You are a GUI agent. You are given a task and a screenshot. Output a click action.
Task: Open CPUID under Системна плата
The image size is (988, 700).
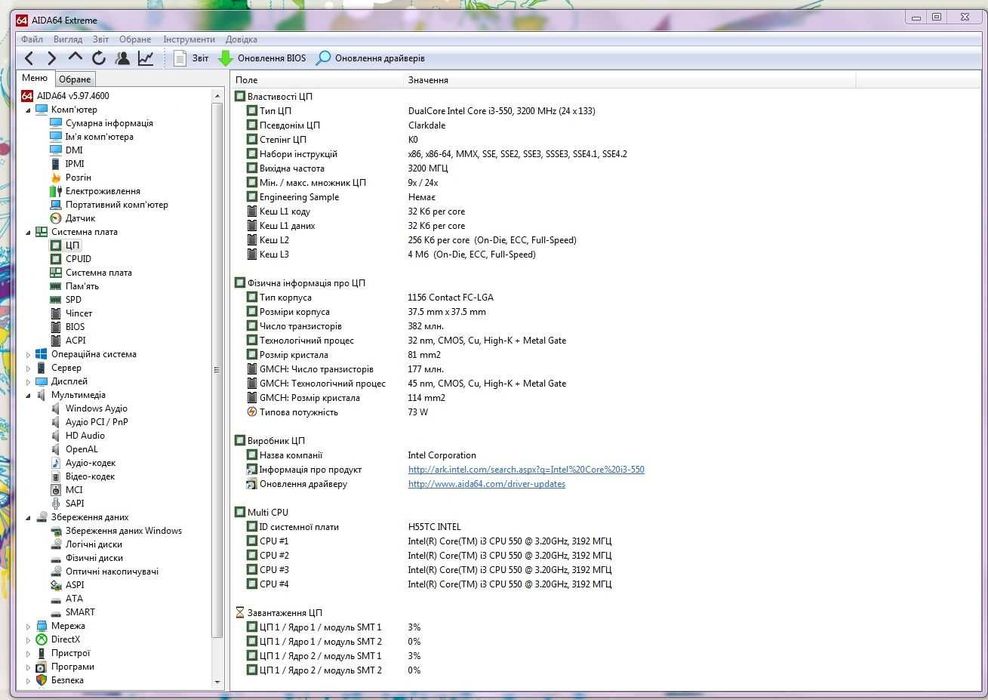(x=78, y=259)
